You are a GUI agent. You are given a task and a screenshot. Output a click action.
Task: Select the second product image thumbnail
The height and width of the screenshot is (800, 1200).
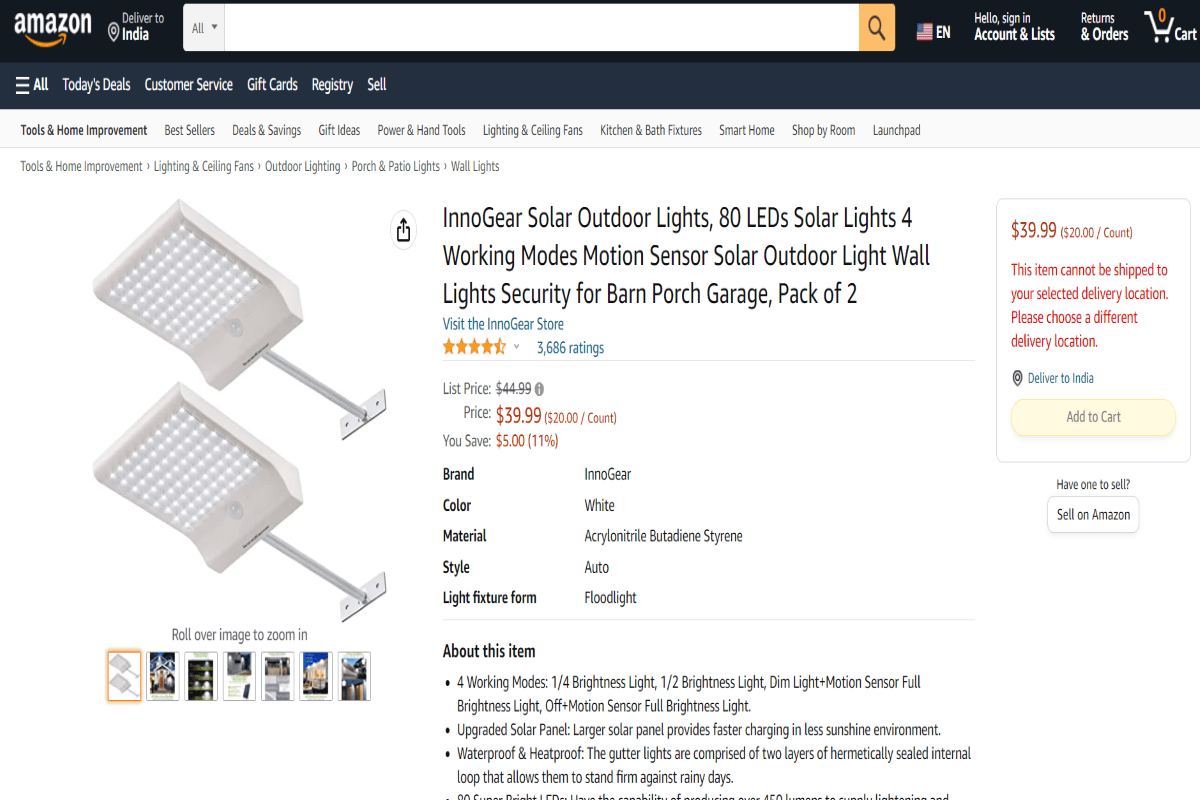[162, 676]
